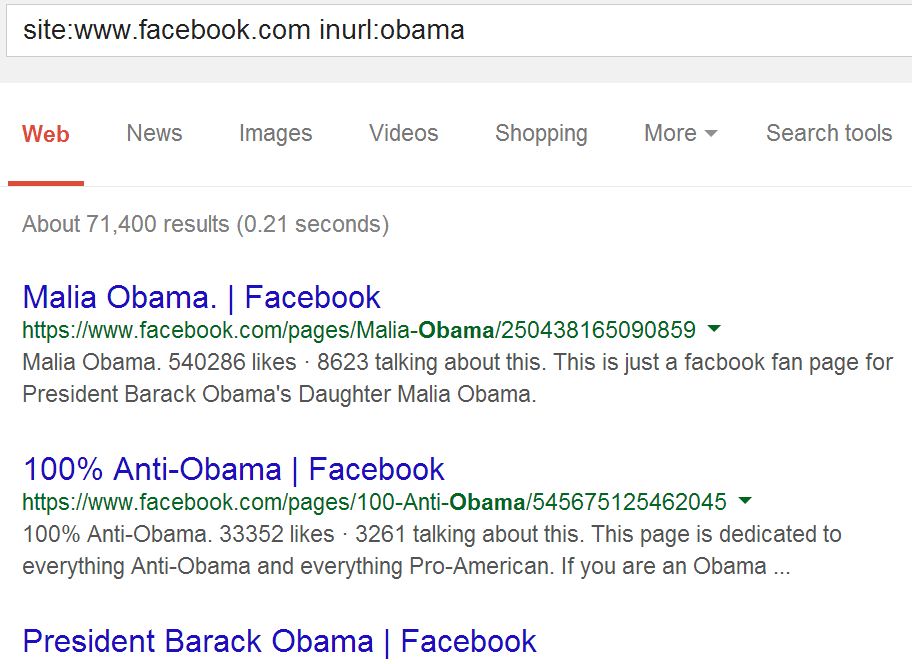This screenshot has height=664, width=912.
Task: Click the Malia Obama result description snippet
Action: [456, 377]
